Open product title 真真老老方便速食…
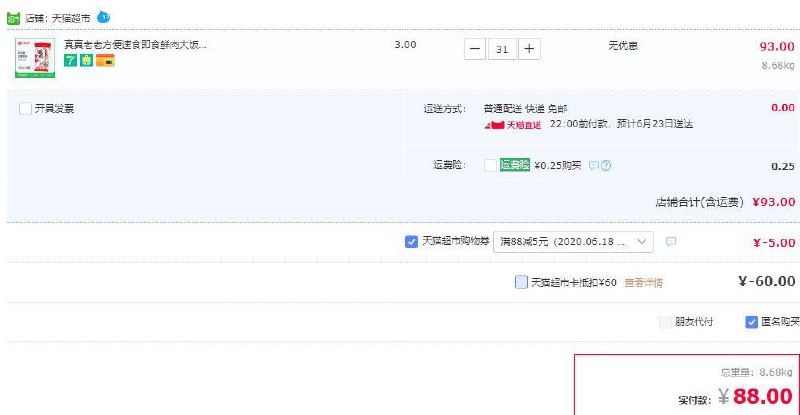Screen dimensions: 800x415 pos(135,45)
